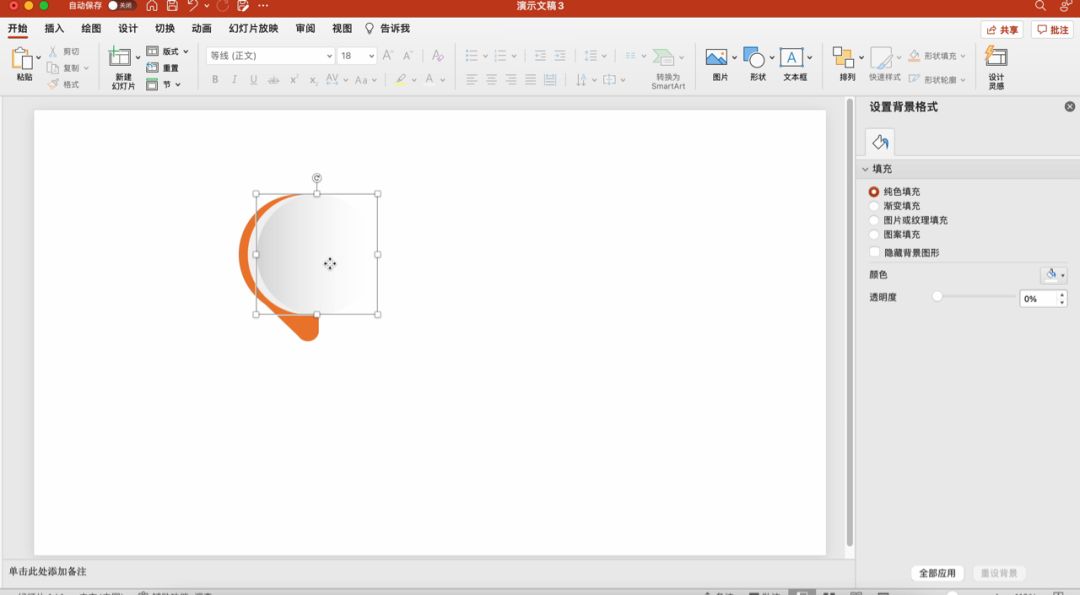Click the New Slide (新建幻灯片) icon
Screen dimensions: 1080x595
tap(120, 56)
